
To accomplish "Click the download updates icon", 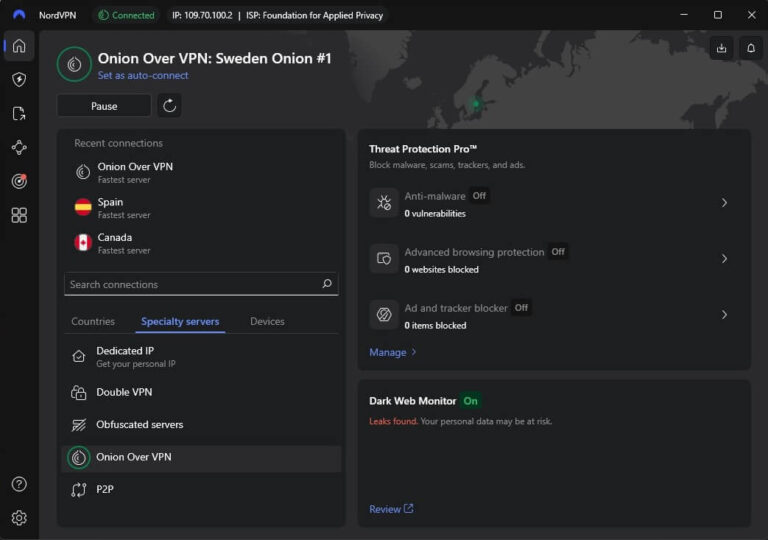I will (x=721, y=48).
